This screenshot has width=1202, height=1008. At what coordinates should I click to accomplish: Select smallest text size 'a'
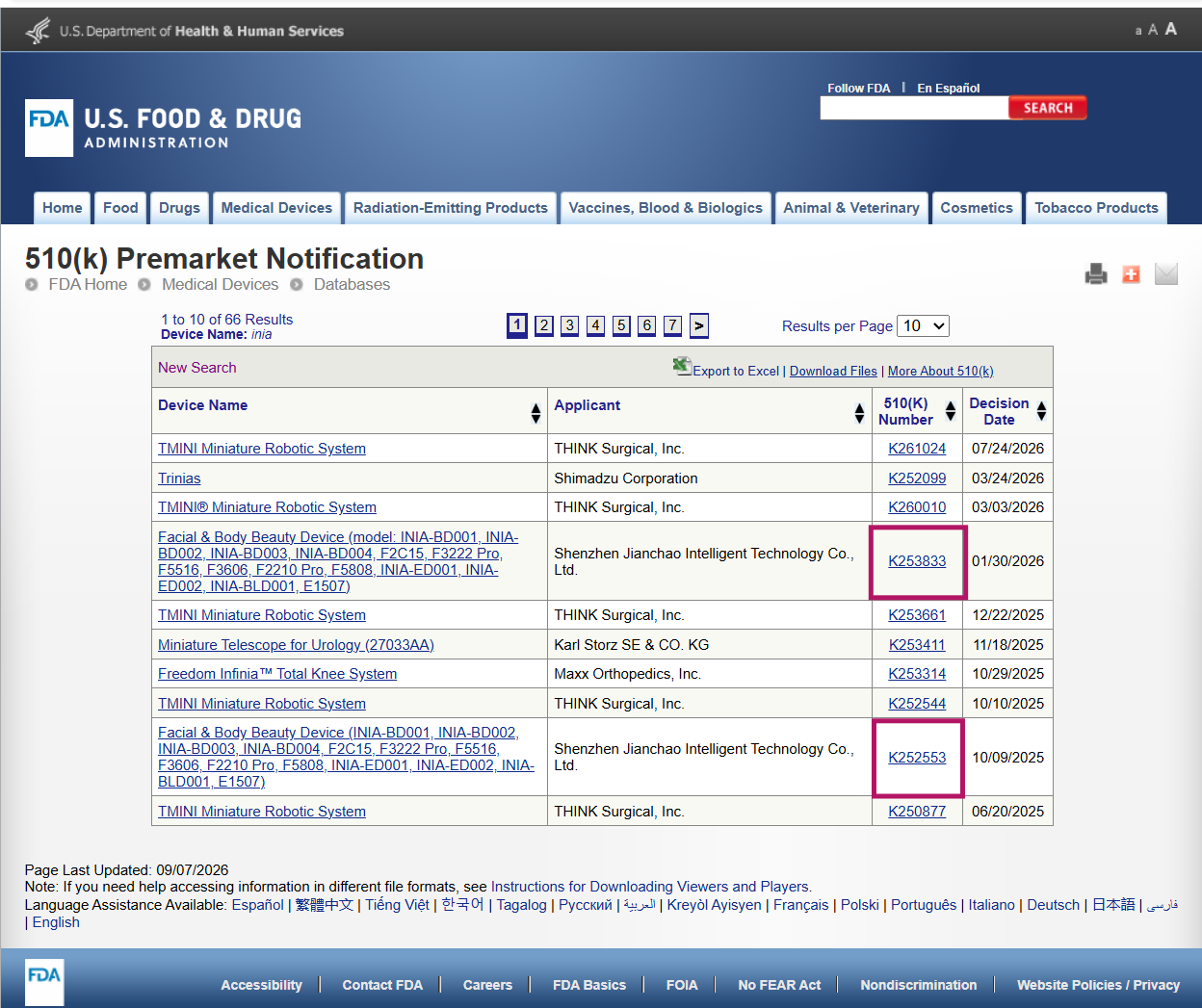(1138, 31)
